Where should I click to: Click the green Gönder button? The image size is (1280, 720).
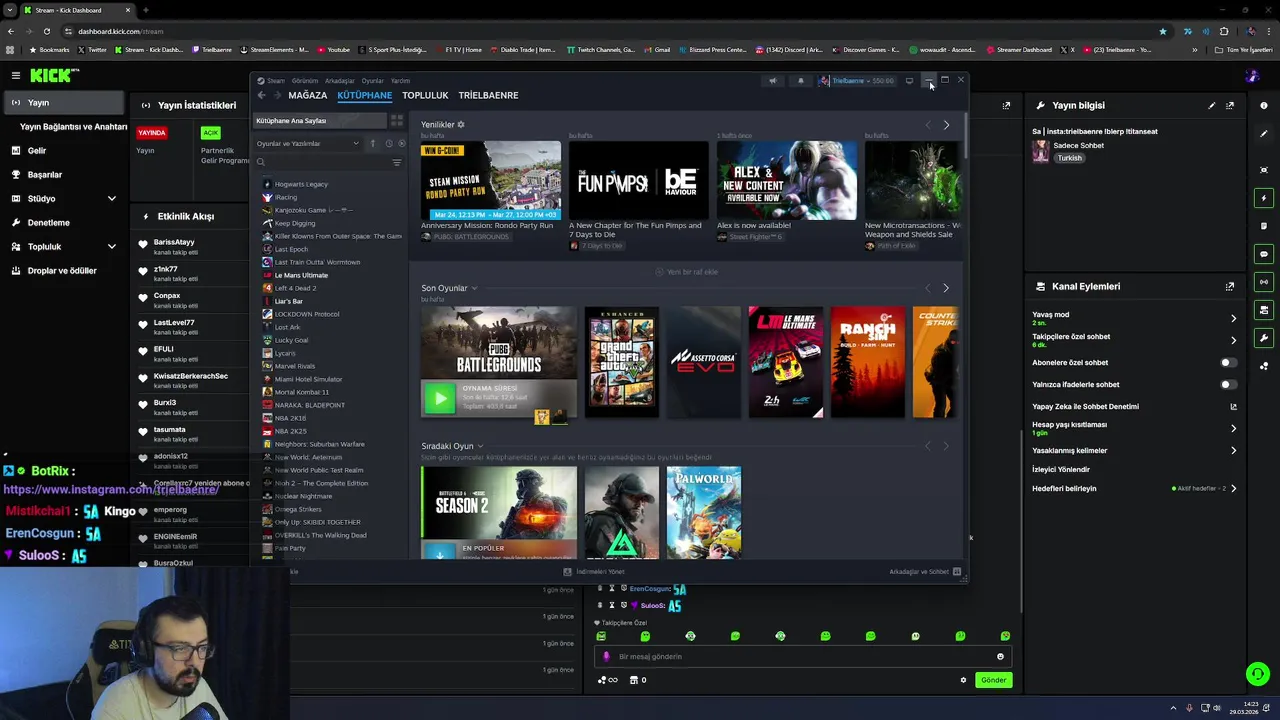(993, 680)
